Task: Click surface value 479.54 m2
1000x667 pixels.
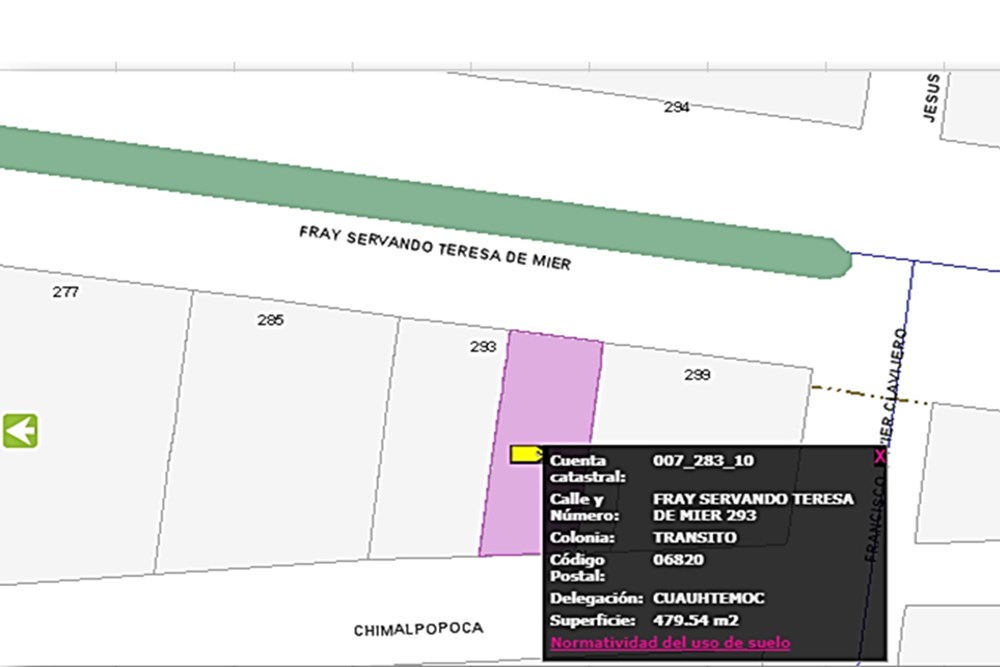Action: (696, 620)
